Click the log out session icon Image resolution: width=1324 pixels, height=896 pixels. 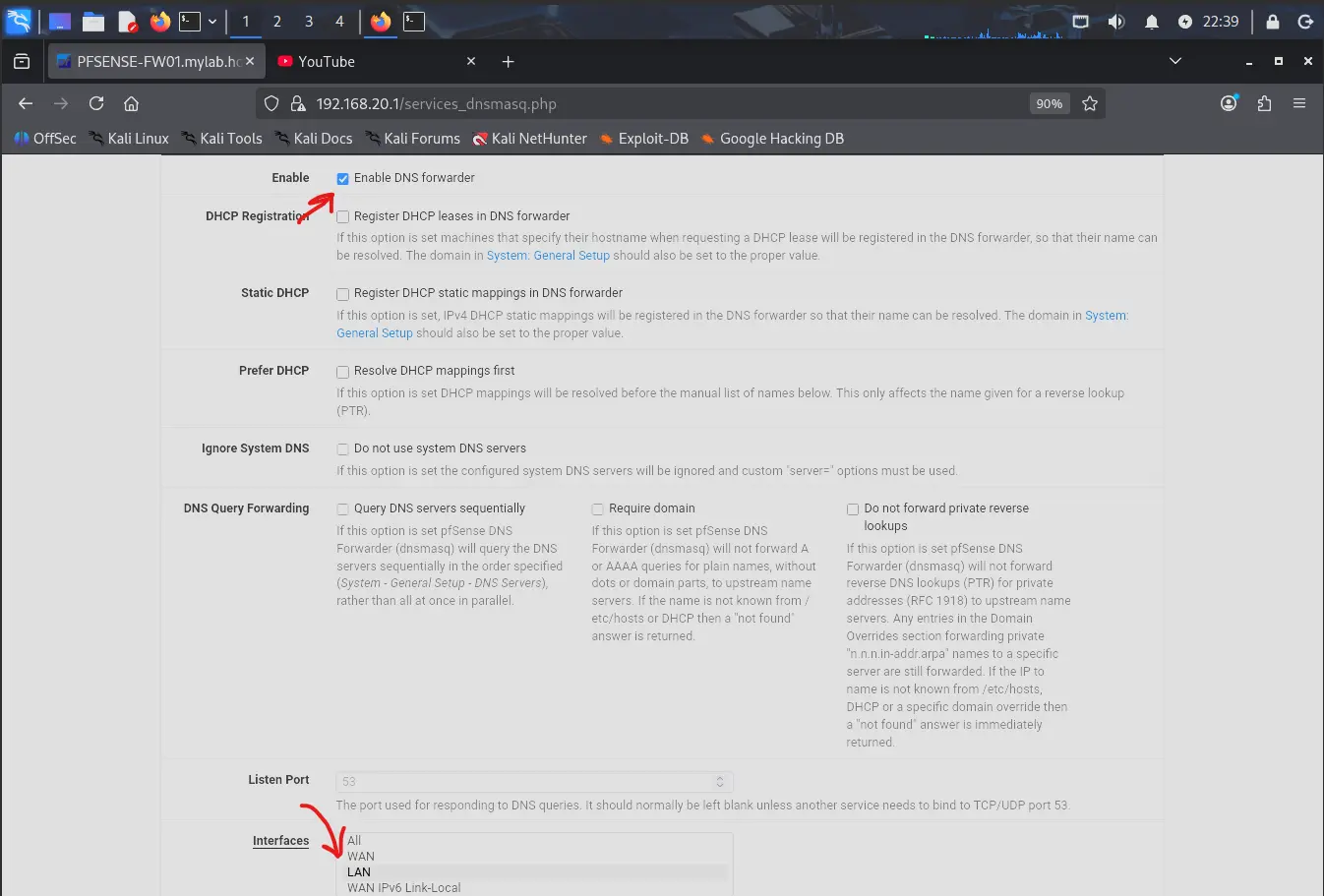pos(1305,21)
